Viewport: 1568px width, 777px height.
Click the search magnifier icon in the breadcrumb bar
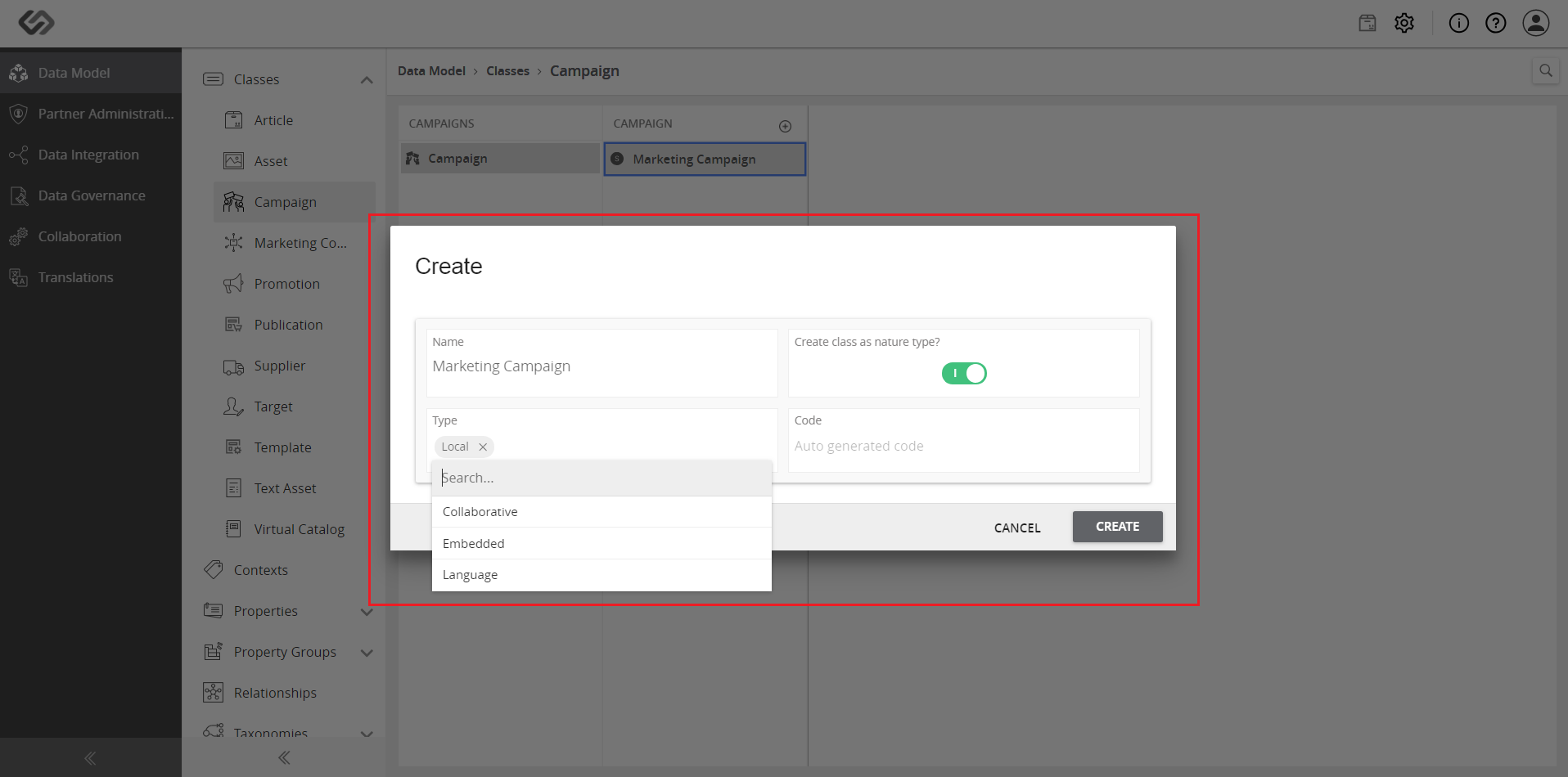tap(1546, 70)
